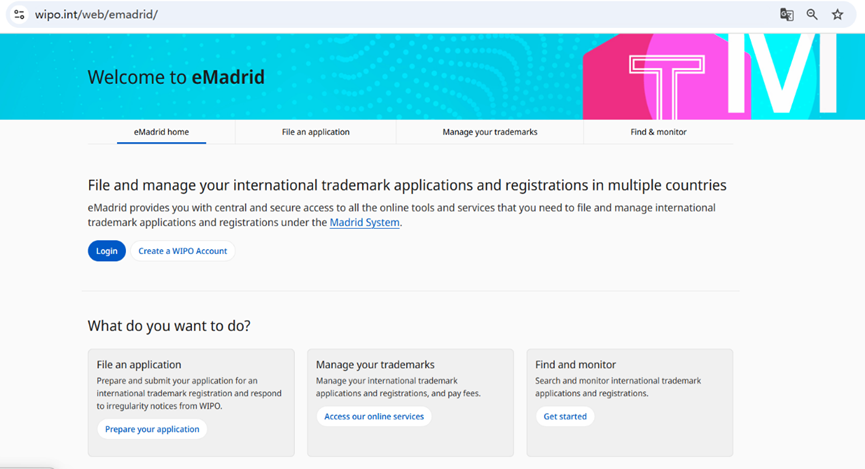Follow the Madrid System link
Image resolution: width=865 pixels, height=469 pixels.
click(x=364, y=222)
